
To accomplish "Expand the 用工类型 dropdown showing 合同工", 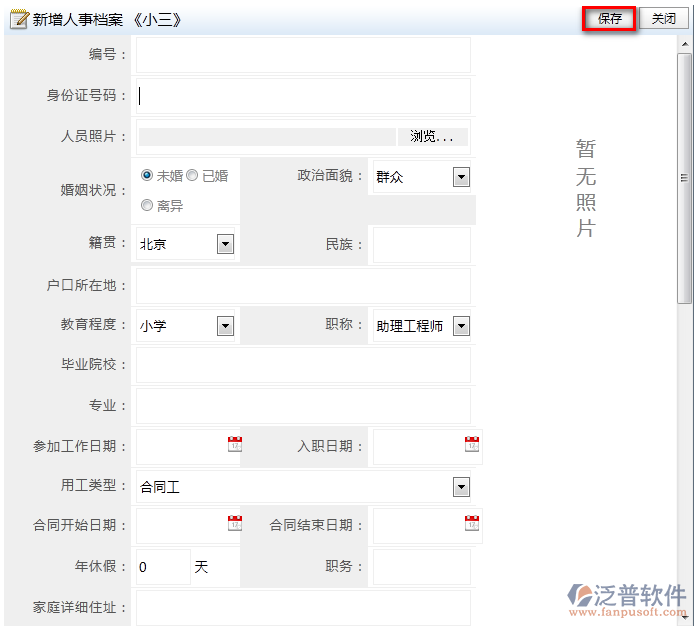I will 461,487.
